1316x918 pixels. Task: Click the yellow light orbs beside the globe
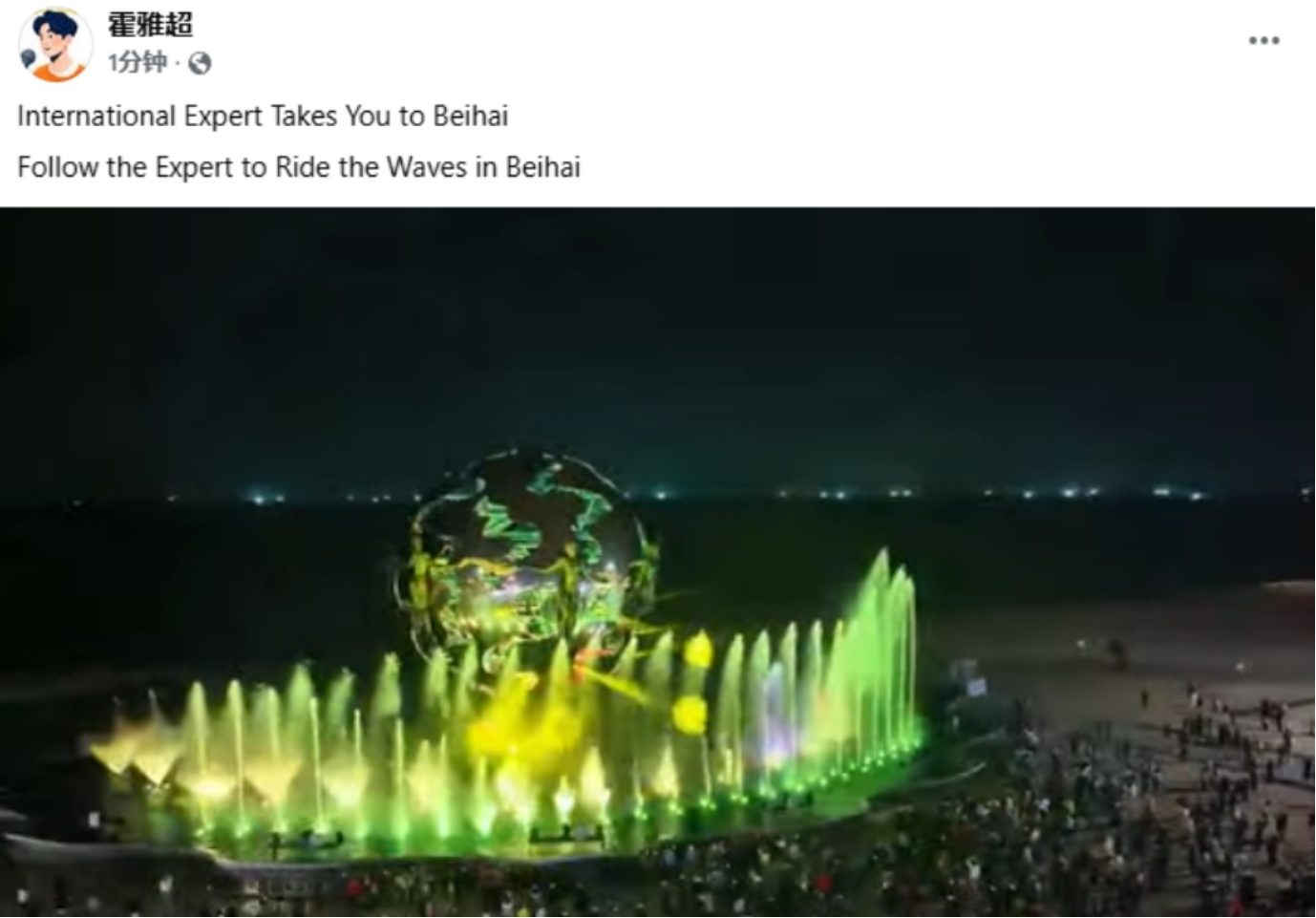pos(693,682)
